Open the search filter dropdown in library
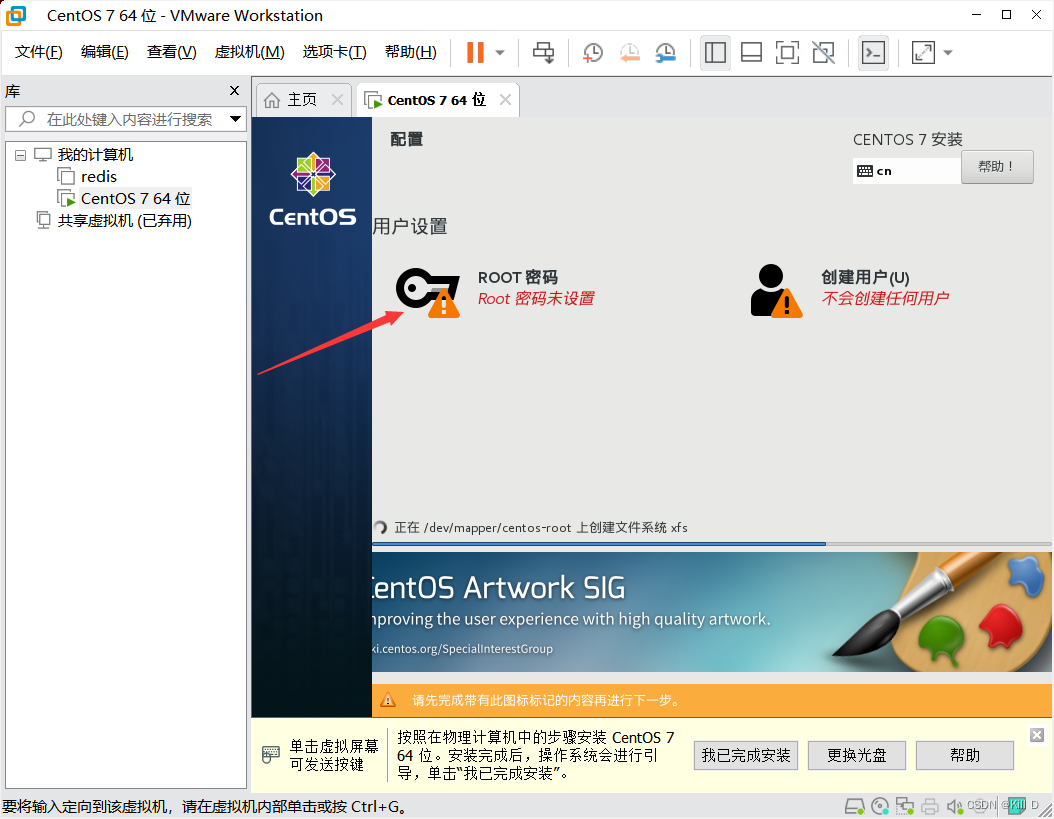 [x=235, y=118]
